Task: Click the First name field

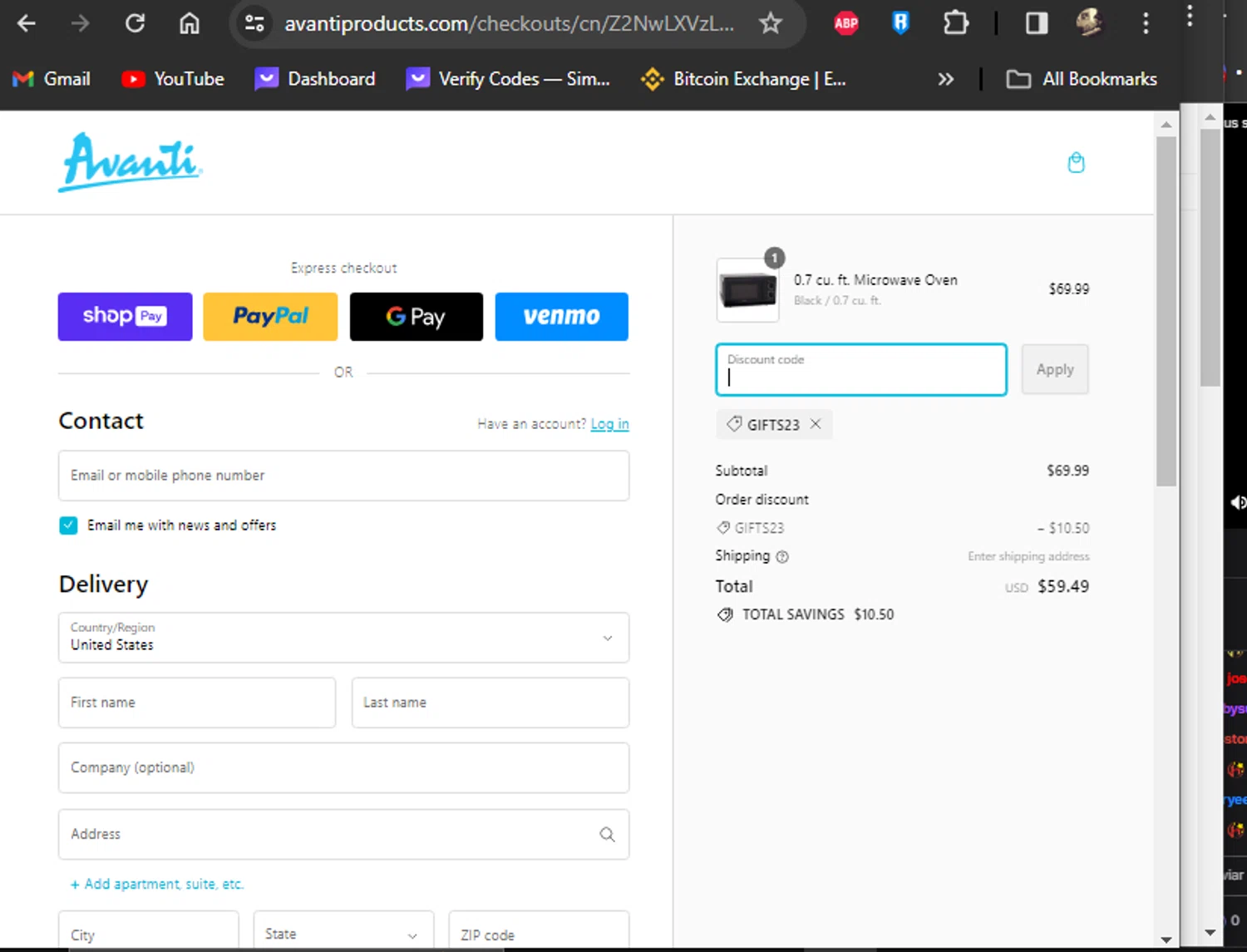Action: click(197, 703)
